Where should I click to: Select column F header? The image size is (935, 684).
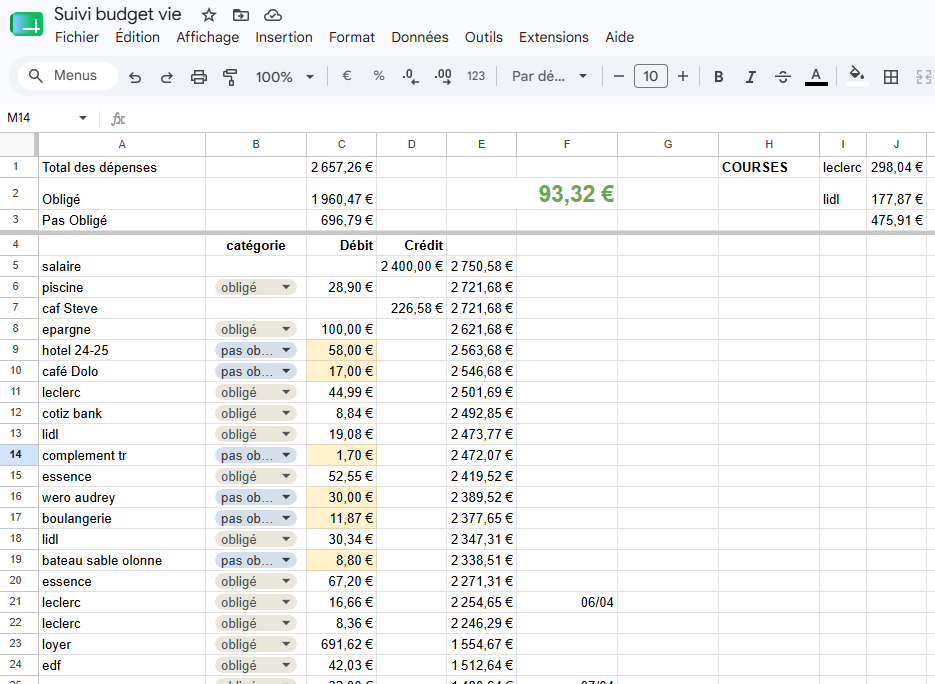(566, 144)
